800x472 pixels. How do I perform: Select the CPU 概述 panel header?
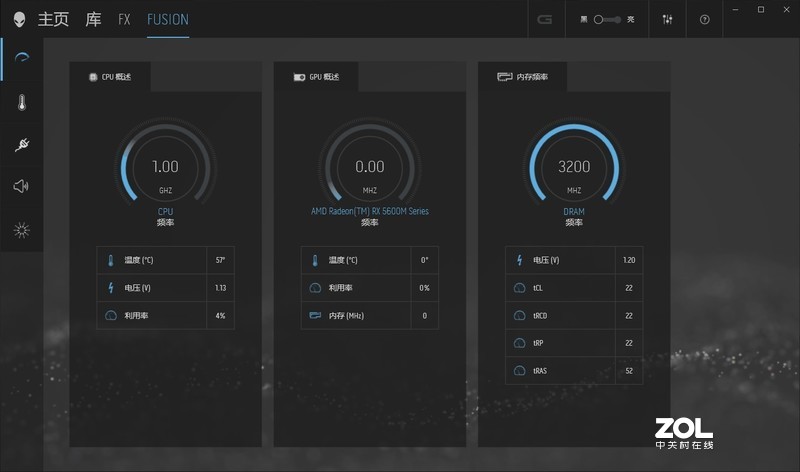click(x=110, y=77)
